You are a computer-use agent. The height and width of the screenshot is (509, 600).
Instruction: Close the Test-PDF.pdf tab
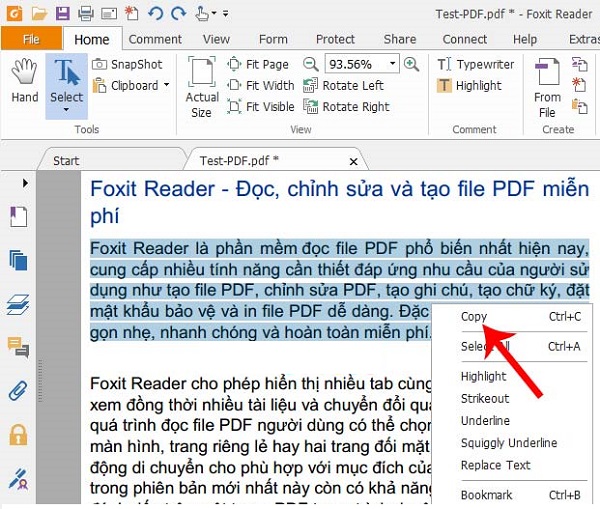[354, 162]
